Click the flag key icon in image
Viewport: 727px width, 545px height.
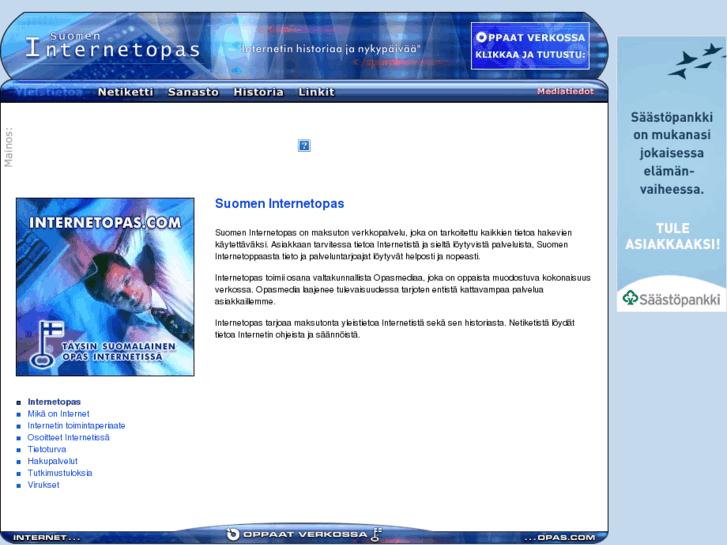tap(45, 344)
